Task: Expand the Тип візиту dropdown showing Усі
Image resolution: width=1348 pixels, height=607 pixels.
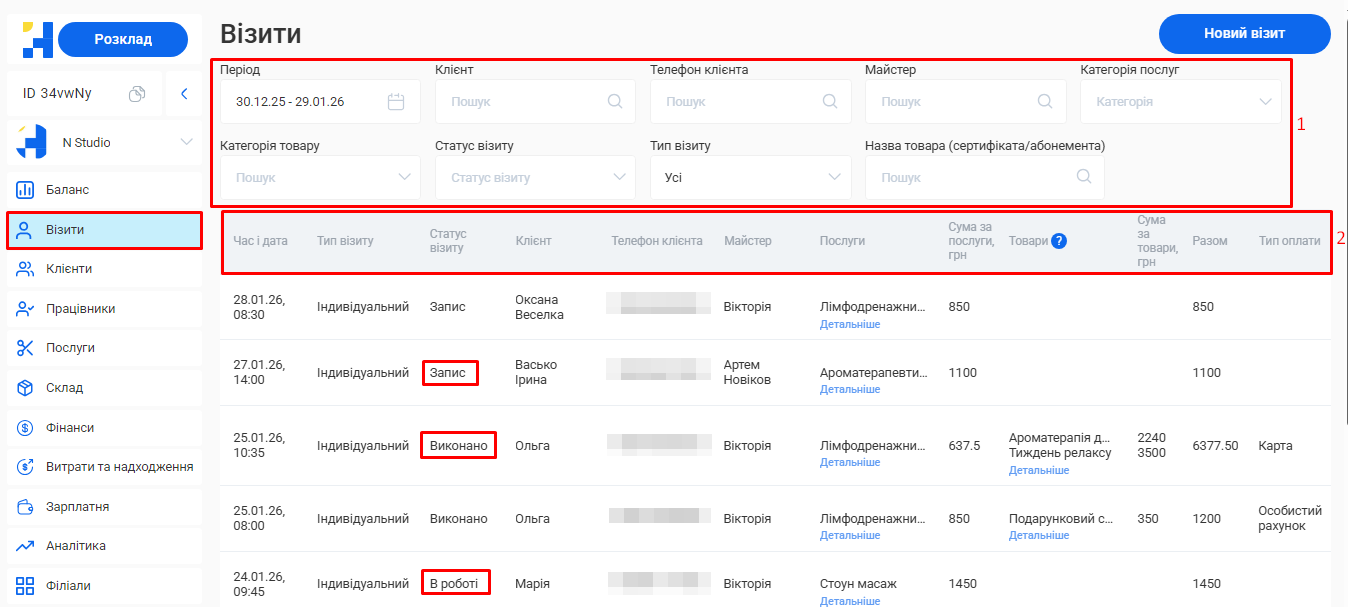Action: (x=750, y=177)
